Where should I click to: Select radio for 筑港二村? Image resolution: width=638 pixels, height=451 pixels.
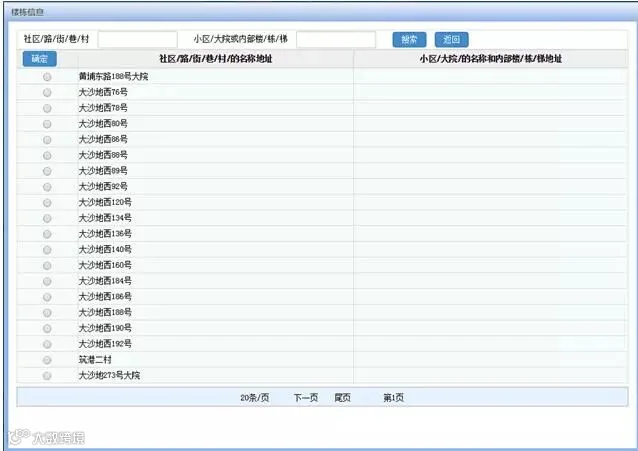(x=47, y=360)
